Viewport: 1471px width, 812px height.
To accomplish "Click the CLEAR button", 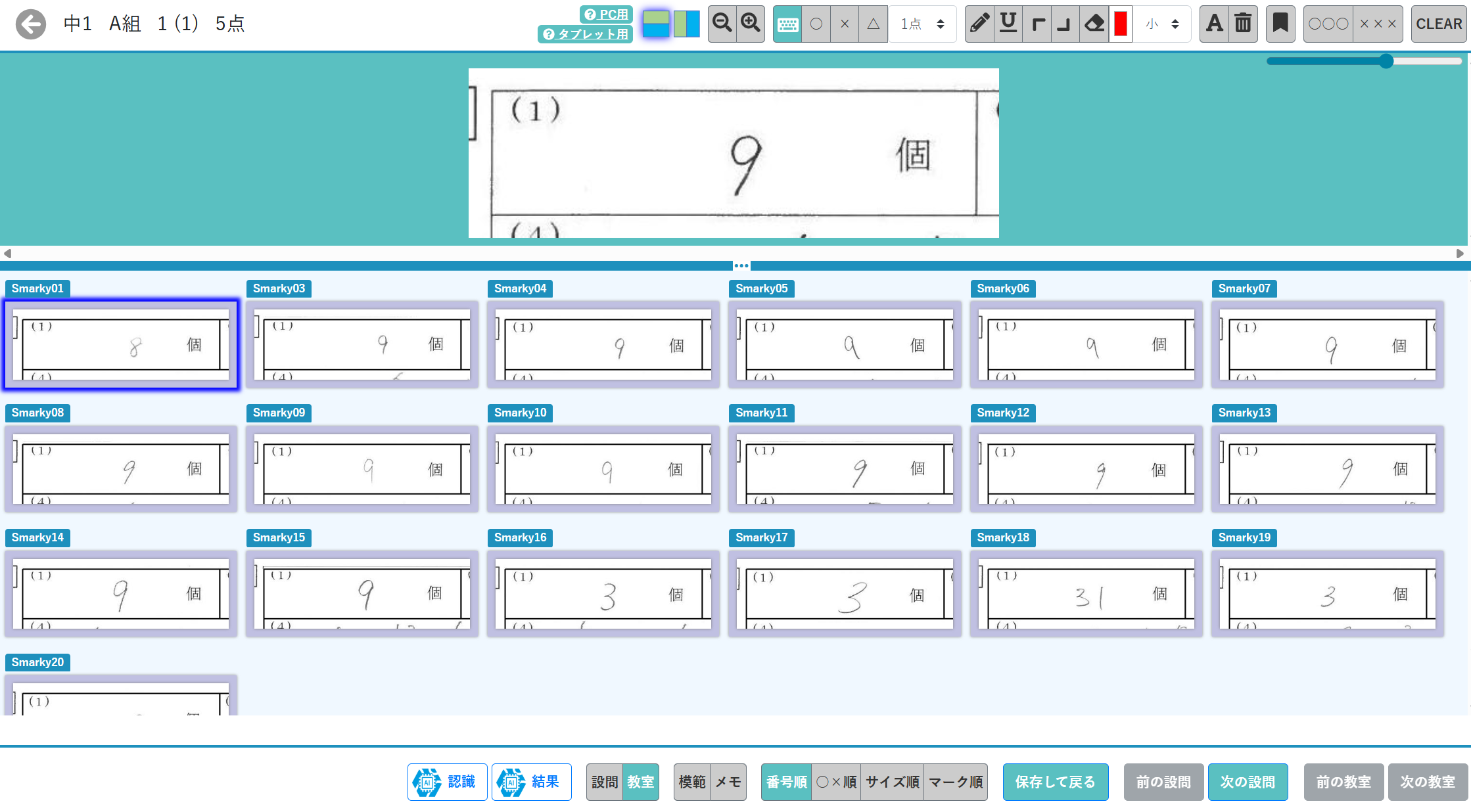I will click(1438, 24).
